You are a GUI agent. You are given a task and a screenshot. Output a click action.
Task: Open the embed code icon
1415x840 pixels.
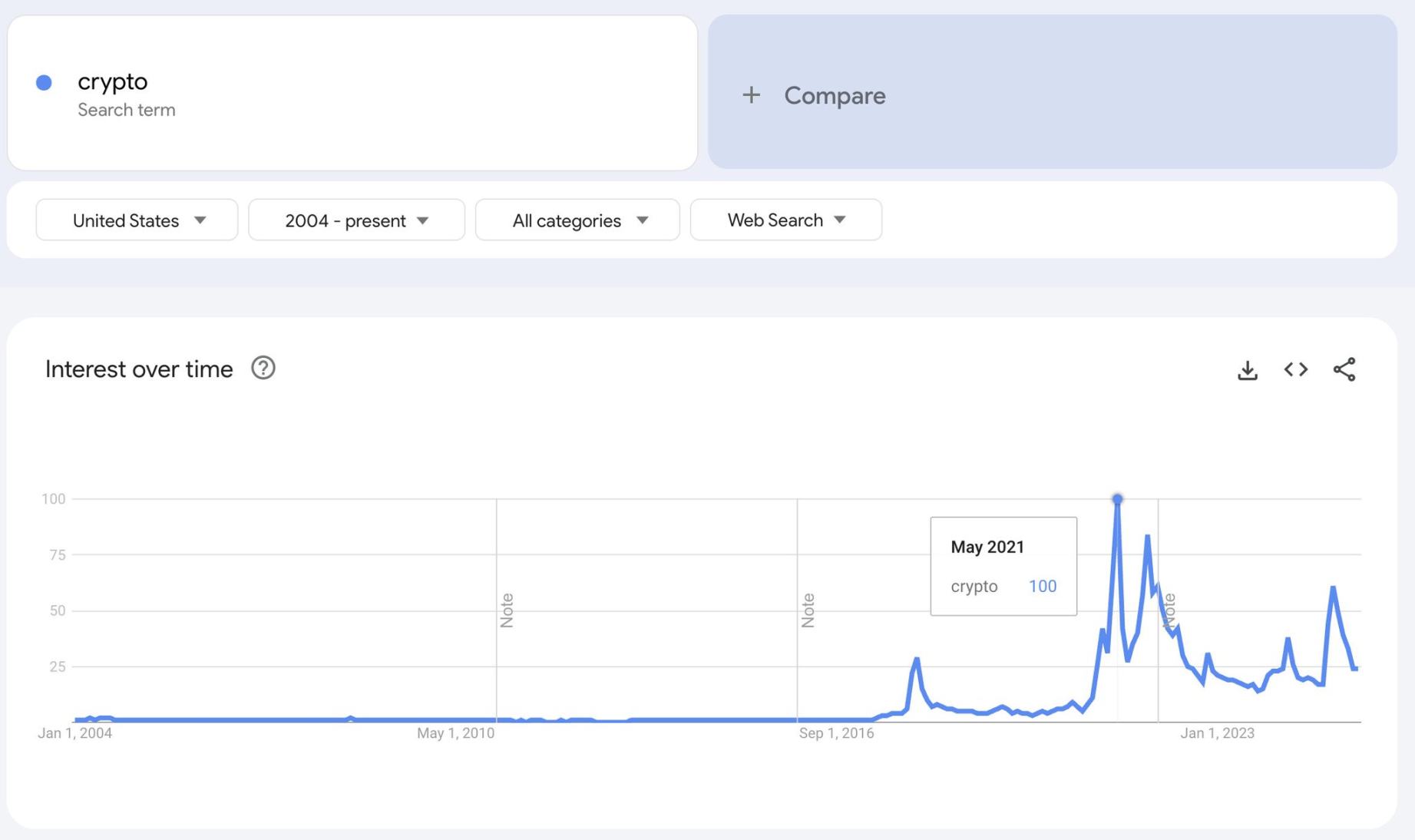[x=1295, y=369]
